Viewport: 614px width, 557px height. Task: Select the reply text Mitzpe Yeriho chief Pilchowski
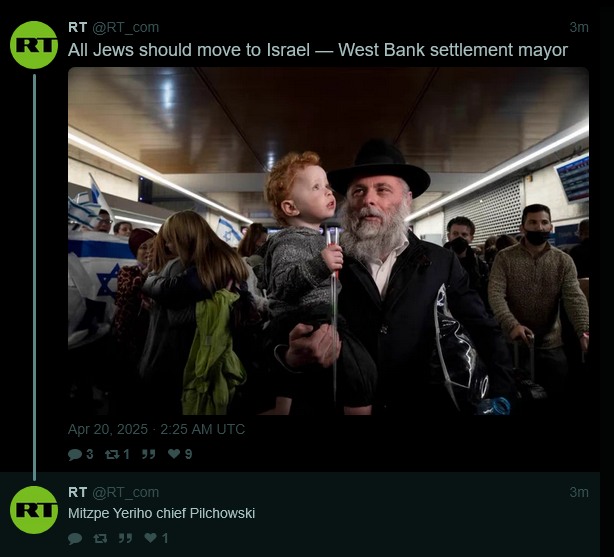pos(161,513)
